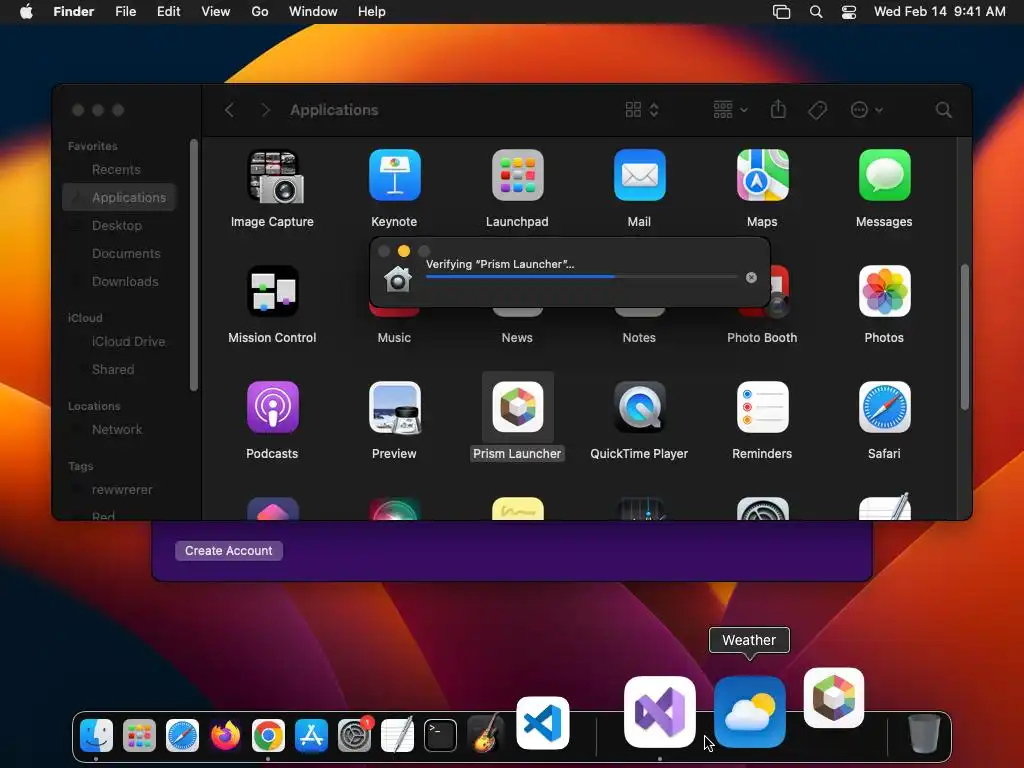This screenshot has height=768, width=1024.
Task: Select the Safari icon in Applications window
Action: (884, 408)
